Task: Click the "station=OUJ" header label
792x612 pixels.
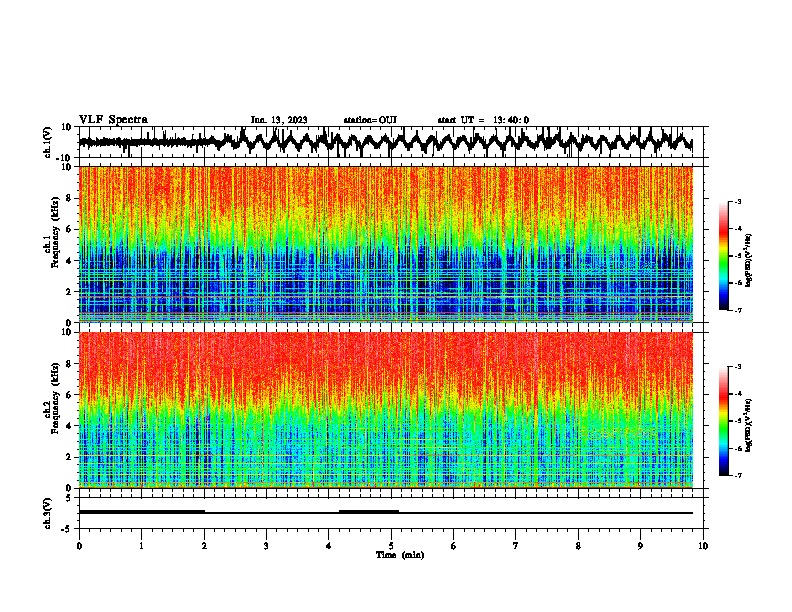Action: (370, 120)
